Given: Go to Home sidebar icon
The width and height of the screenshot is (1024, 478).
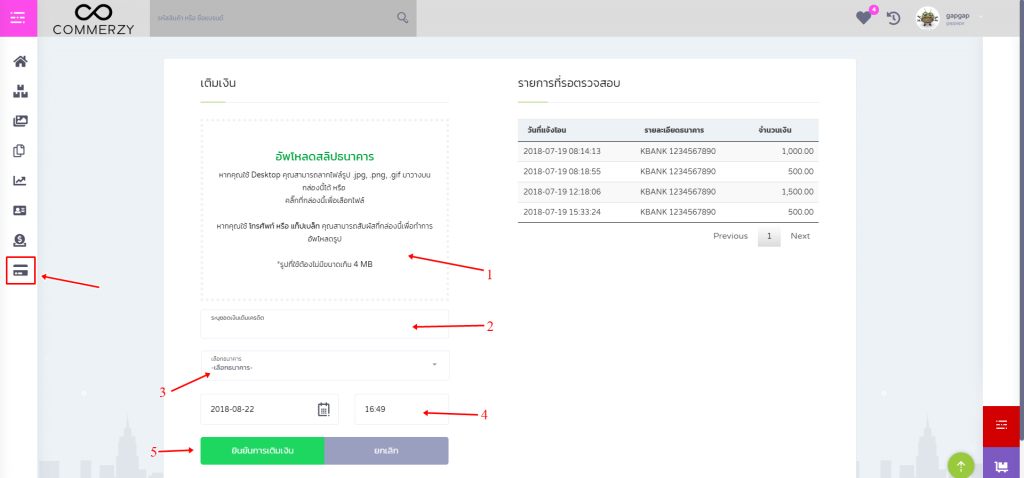Looking at the screenshot, I should click(20, 62).
